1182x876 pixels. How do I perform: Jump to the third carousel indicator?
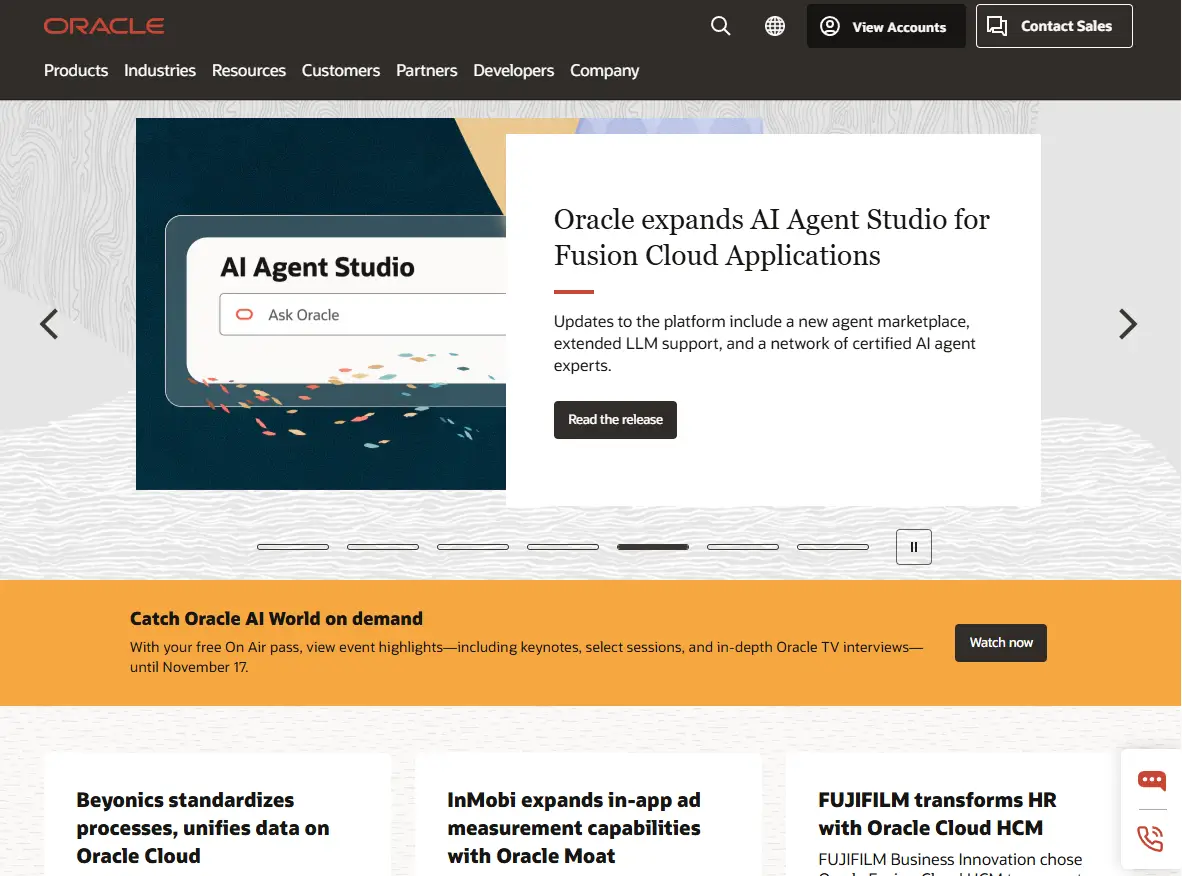click(x=473, y=547)
